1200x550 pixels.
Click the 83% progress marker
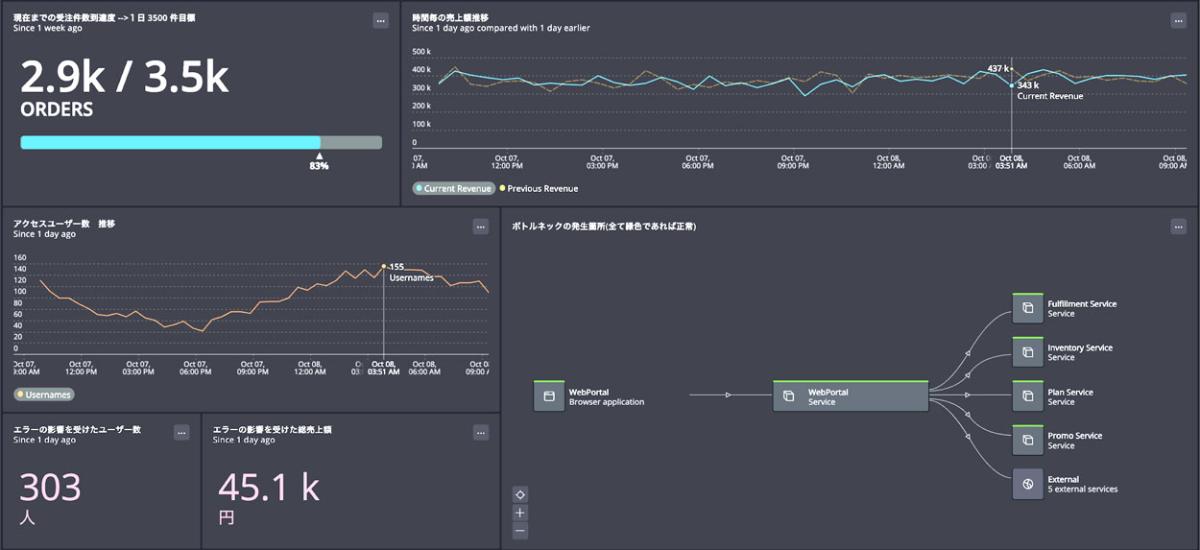pyautogui.click(x=319, y=161)
